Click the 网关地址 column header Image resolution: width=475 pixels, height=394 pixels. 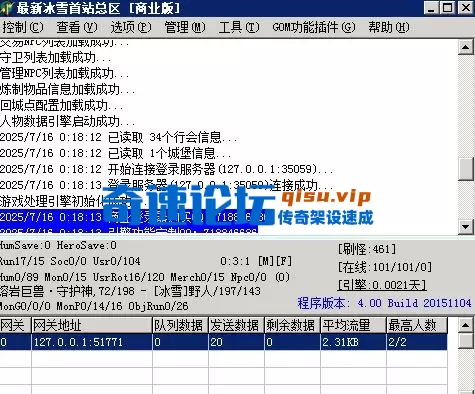pyautogui.click(x=92, y=325)
